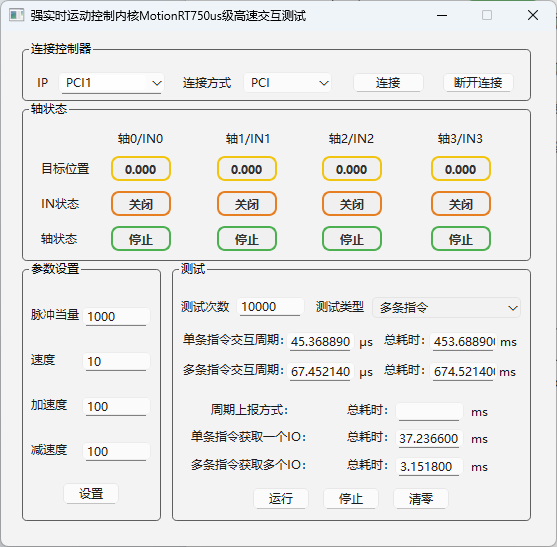Open the 连接方式 dropdown showing PCI
Image resolution: width=557 pixels, height=547 pixels.
(x=287, y=83)
